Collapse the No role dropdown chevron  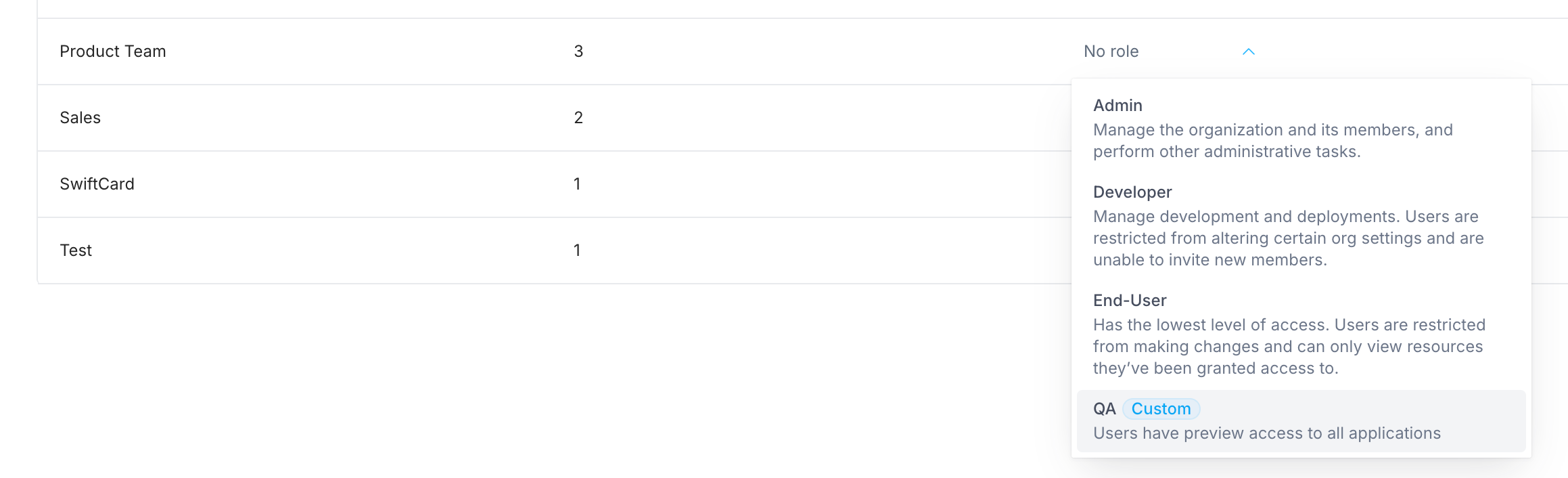1248,51
